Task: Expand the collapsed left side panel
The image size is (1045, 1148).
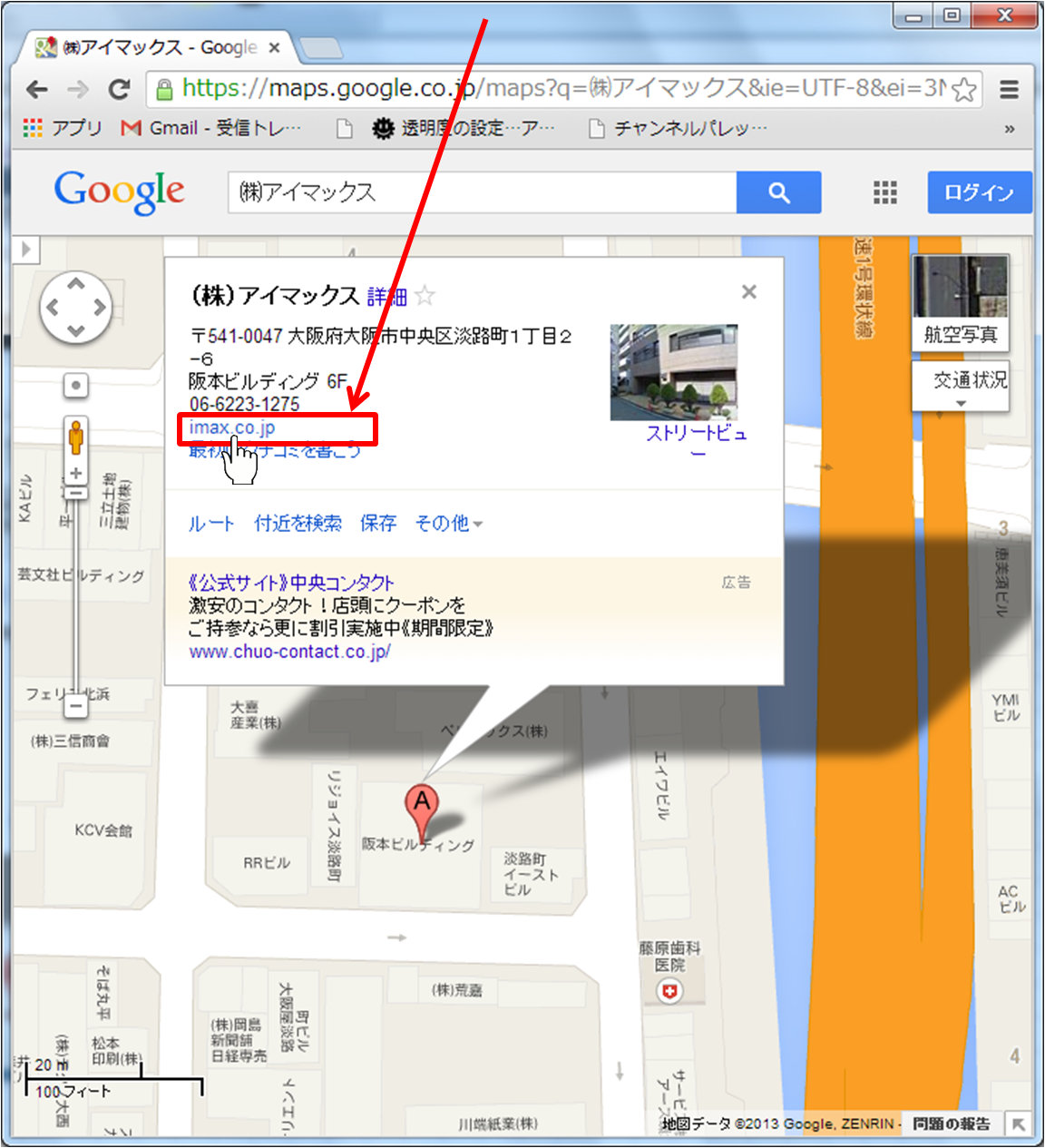Action: pyautogui.click(x=25, y=249)
